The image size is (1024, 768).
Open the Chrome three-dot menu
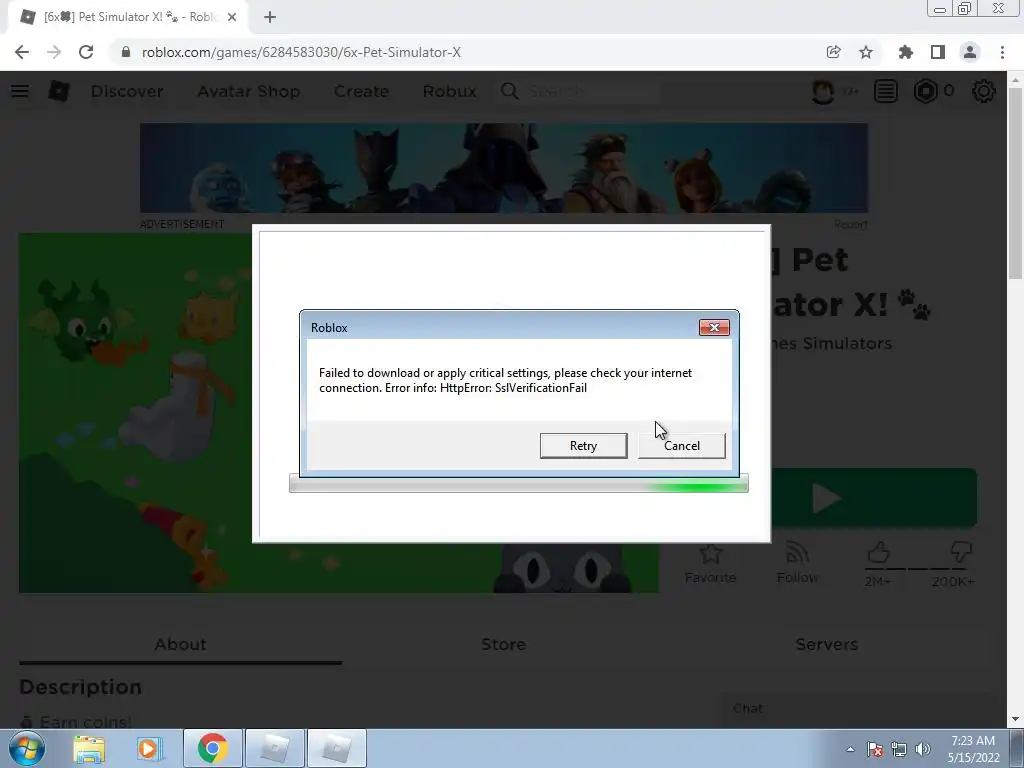(1002, 52)
